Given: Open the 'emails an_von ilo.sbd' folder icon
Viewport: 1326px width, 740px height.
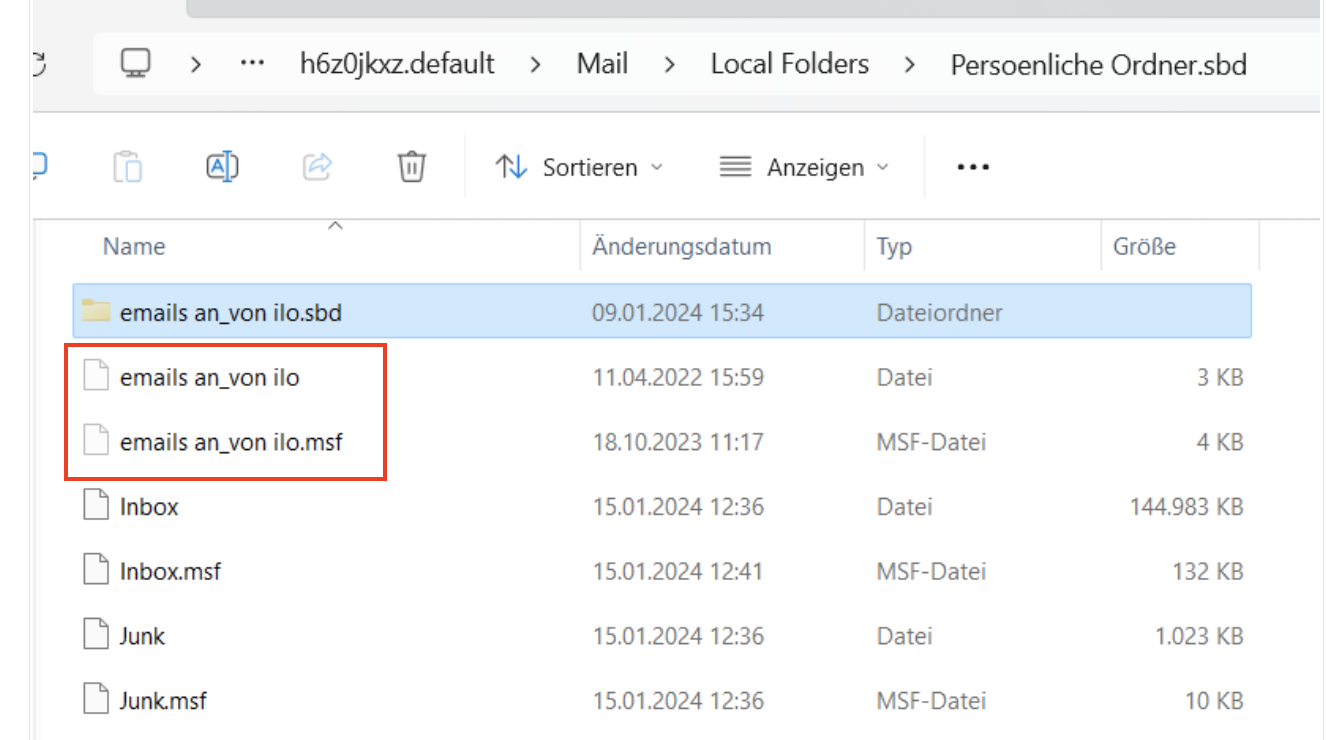Looking at the screenshot, I should [95, 312].
